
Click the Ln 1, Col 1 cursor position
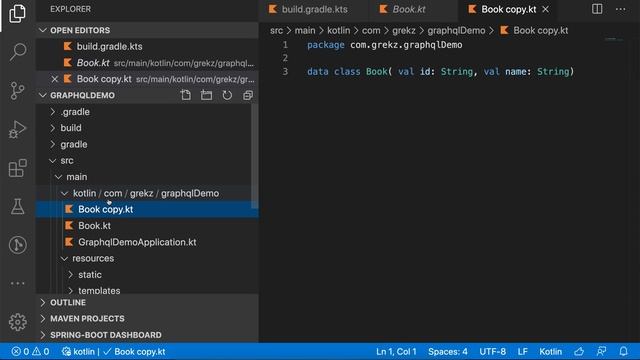click(396, 351)
